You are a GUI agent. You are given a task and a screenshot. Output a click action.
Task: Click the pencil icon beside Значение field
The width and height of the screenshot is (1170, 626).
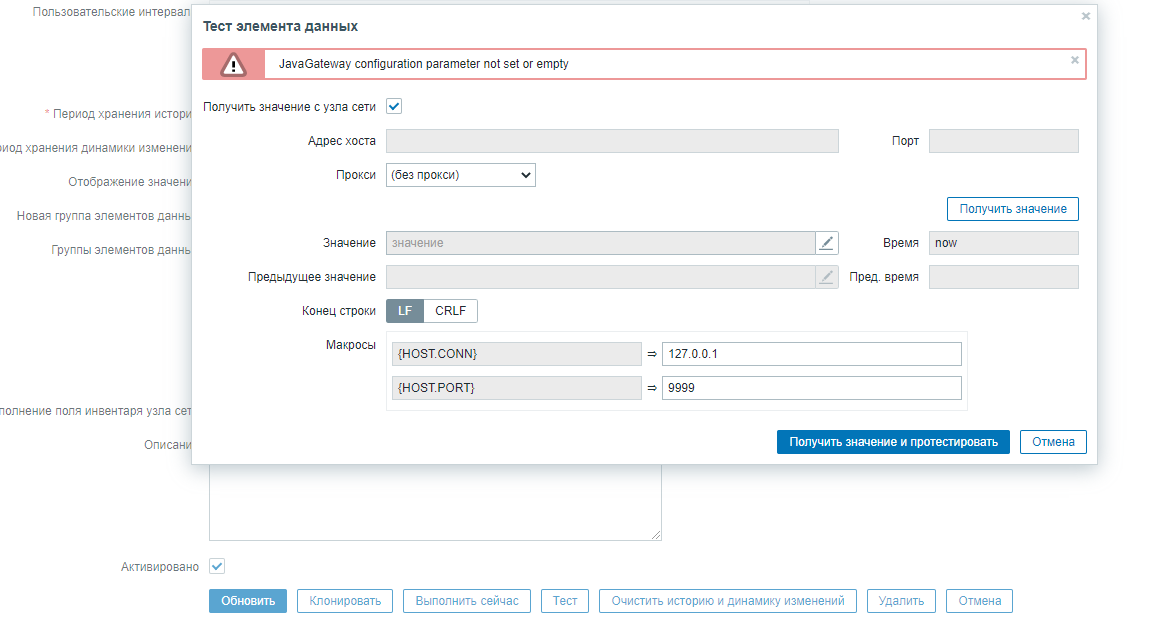(826, 243)
